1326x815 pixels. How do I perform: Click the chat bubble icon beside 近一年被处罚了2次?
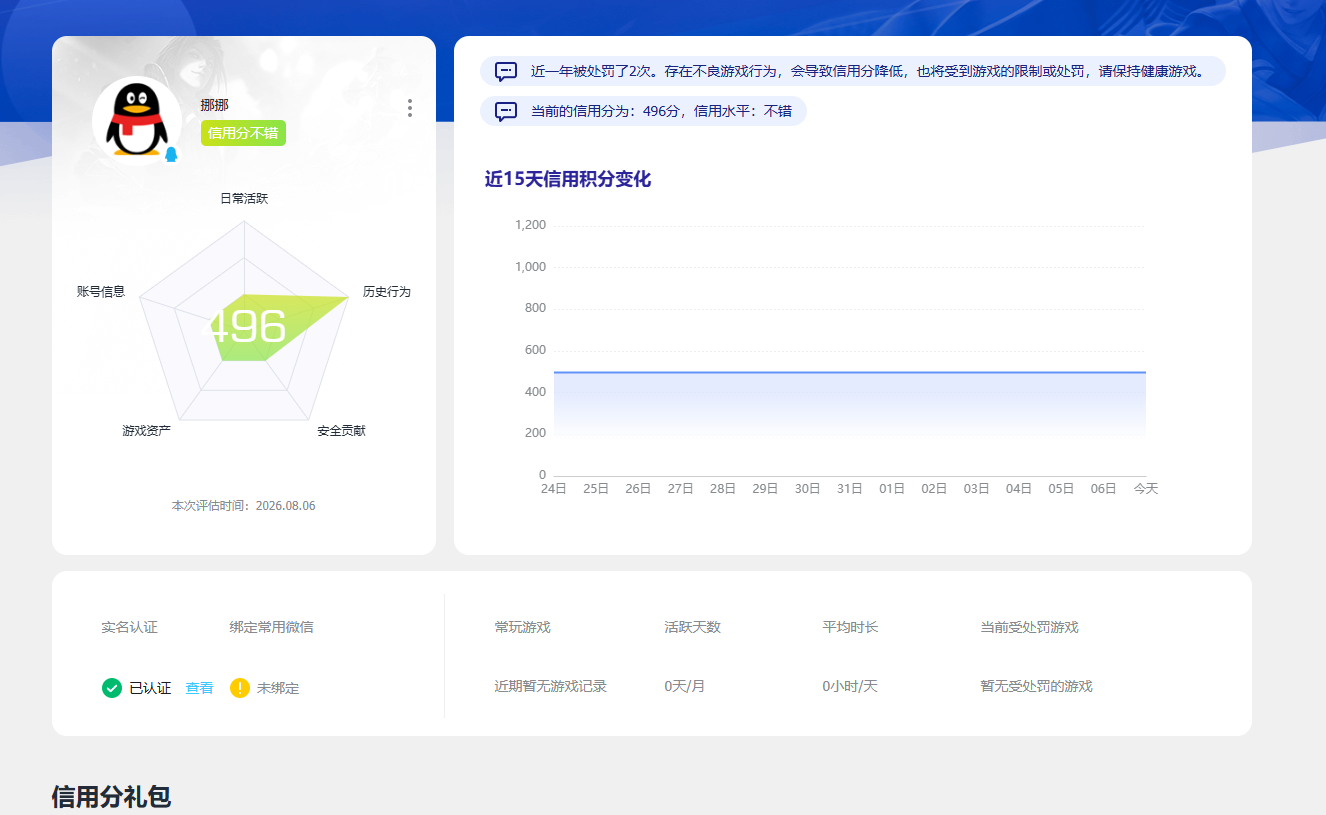click(x=506, y=72)
